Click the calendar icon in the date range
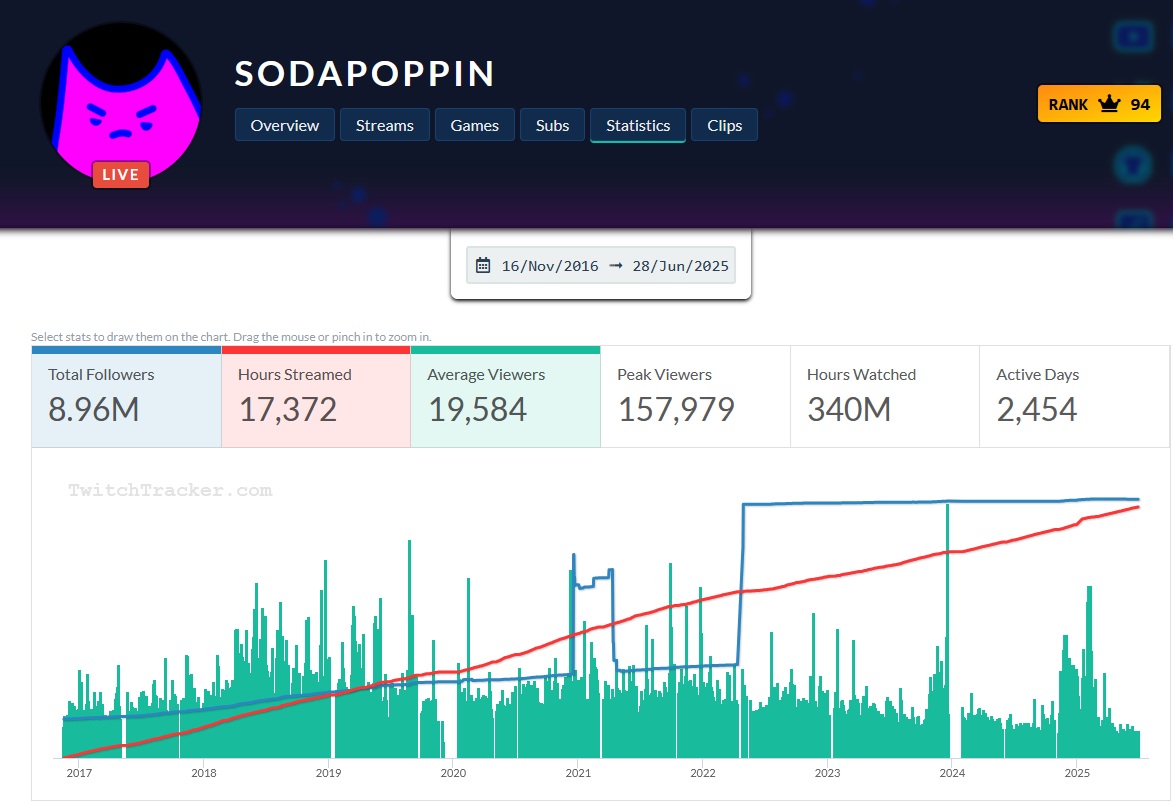 (x=483, y=266)
